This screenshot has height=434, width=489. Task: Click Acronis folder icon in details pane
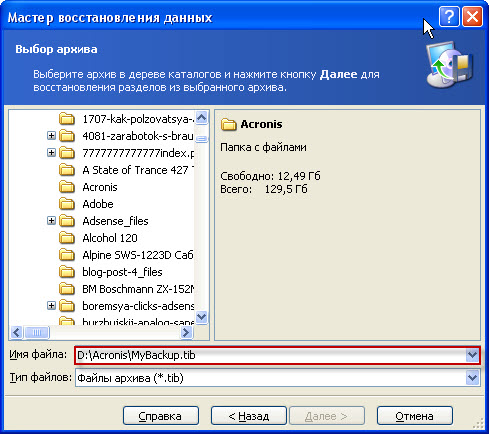228,124
